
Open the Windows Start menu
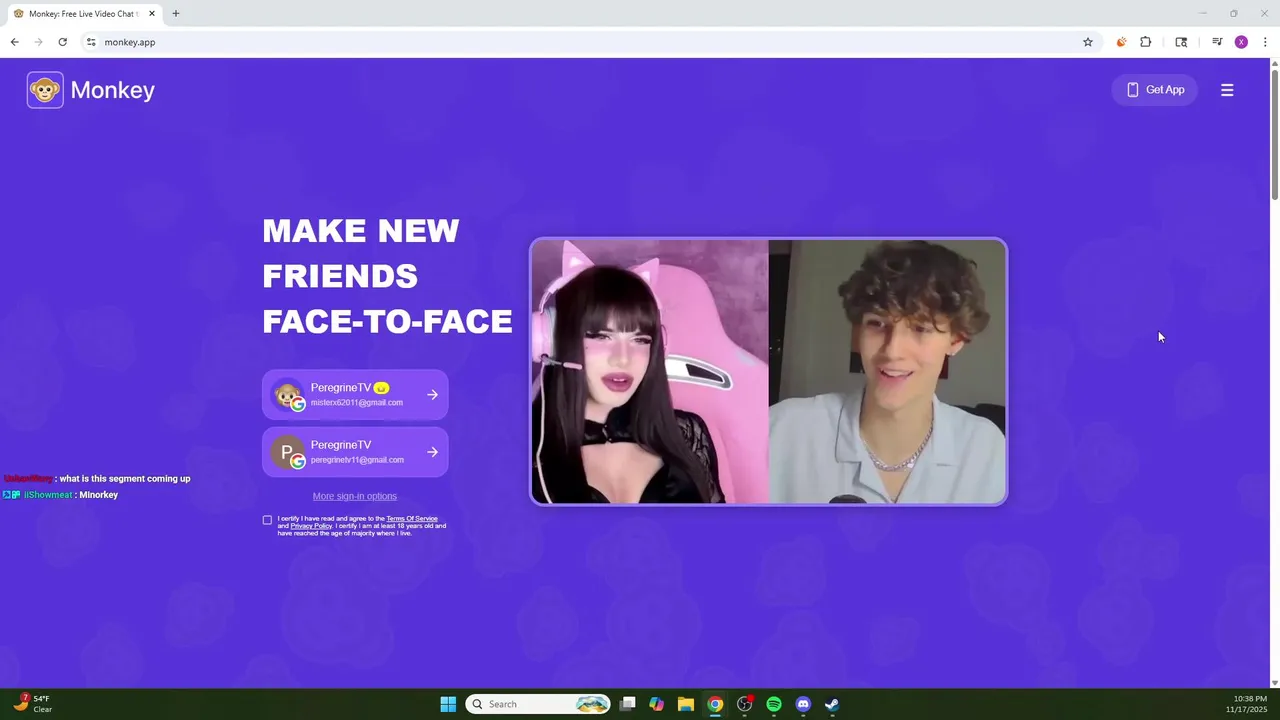[448, 704]
